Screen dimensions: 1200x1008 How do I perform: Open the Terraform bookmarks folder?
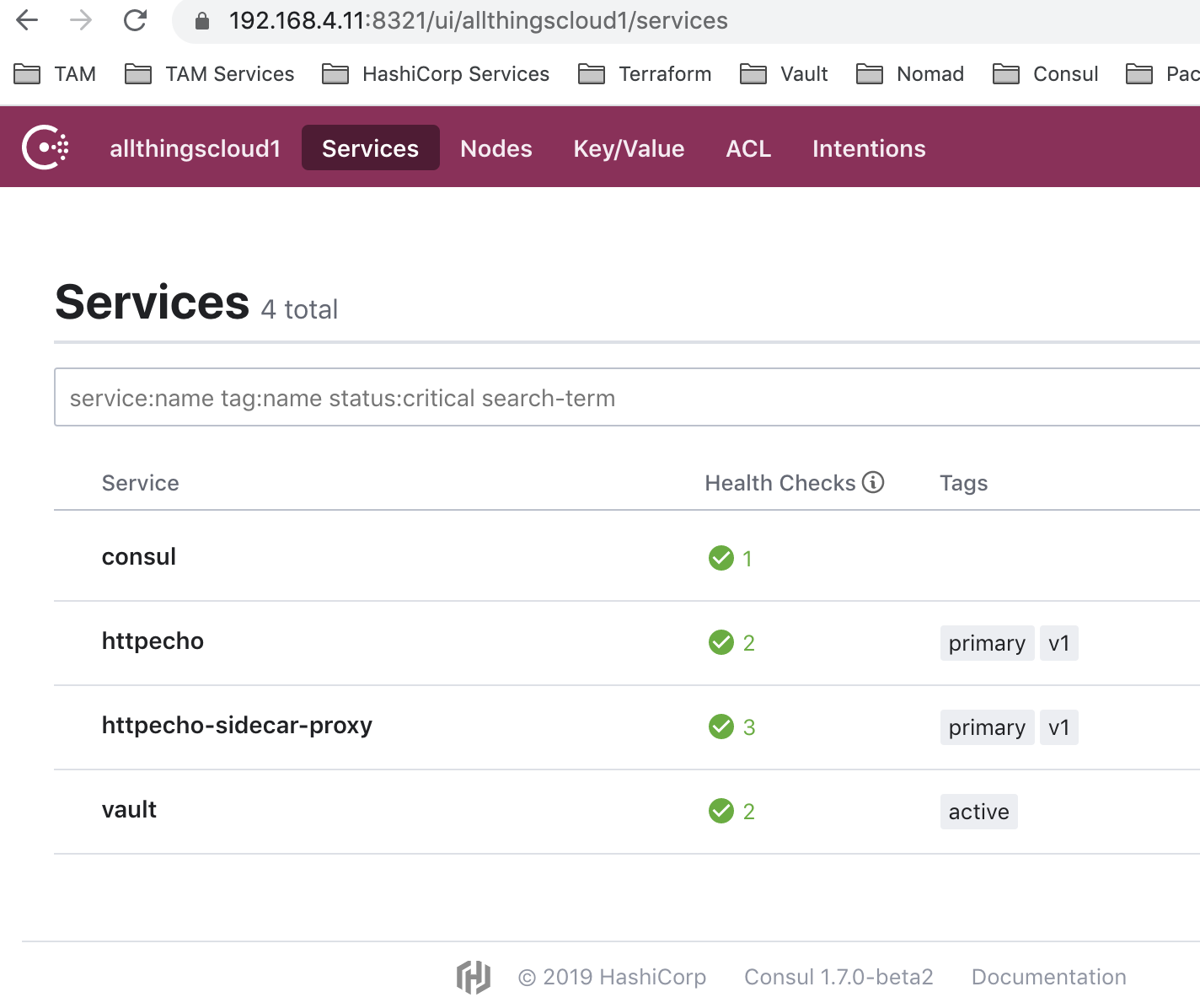pyautogui.click(x=645, y=74)
